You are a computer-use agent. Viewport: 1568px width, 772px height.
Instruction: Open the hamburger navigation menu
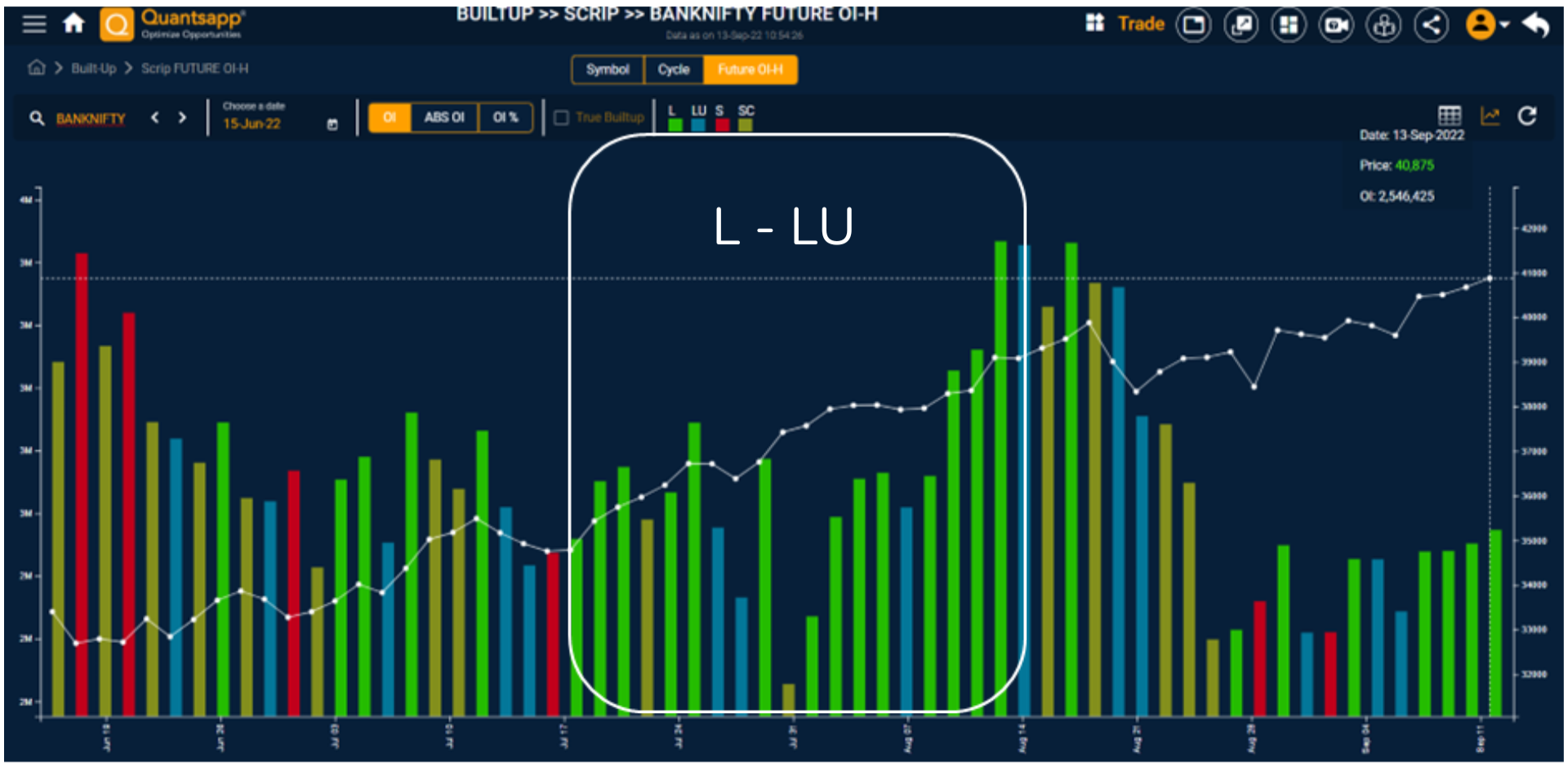34,24
